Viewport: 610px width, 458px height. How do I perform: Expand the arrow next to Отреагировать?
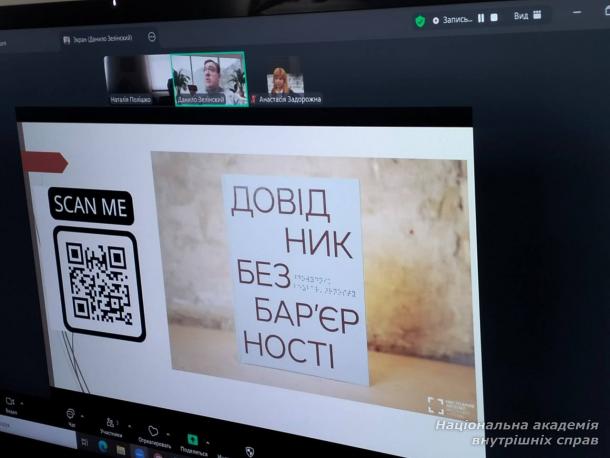[x=168, y=433]
